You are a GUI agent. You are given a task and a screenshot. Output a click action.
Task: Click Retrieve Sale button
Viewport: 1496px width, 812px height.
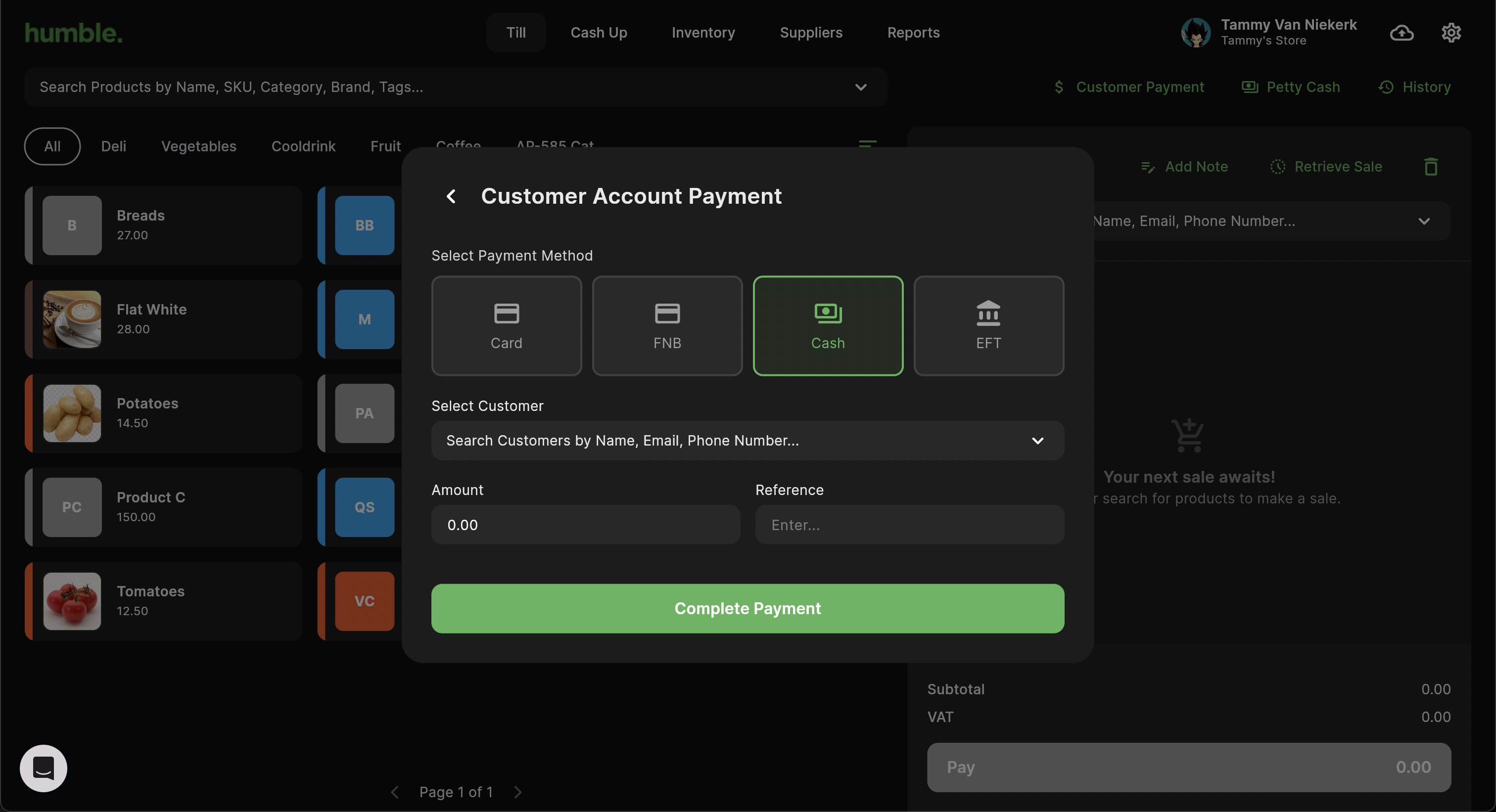(1326, 167)
